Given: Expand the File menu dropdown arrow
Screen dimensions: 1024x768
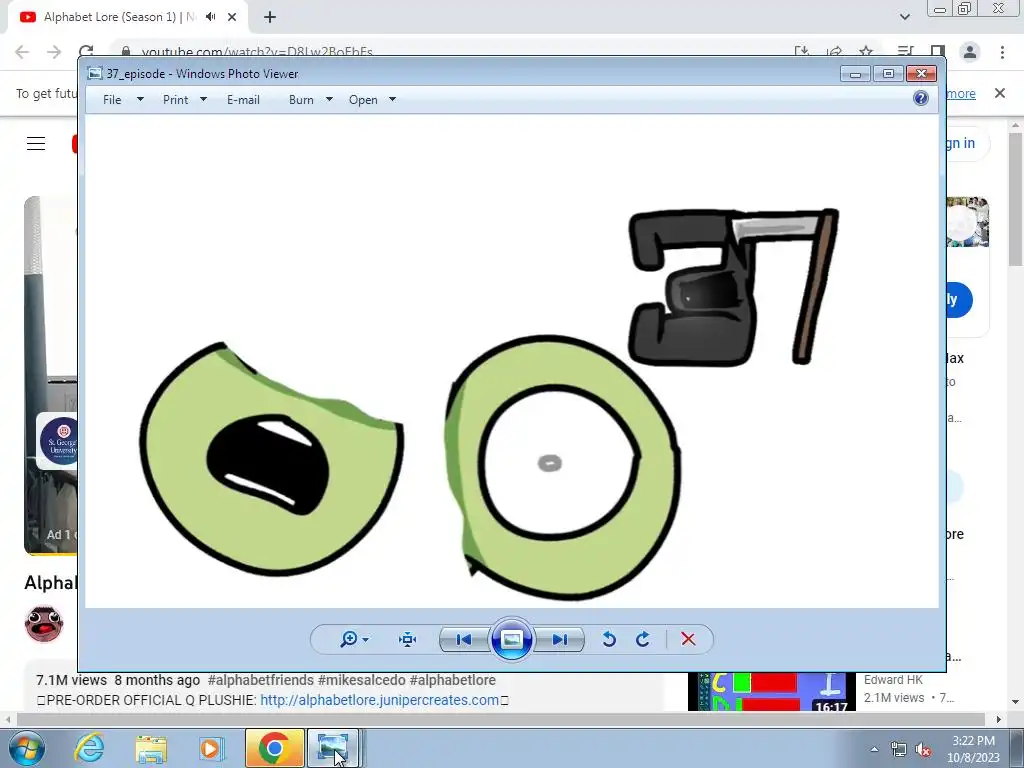Looking at the screenshot, I should pyautogui.click(x=140, y=99).
